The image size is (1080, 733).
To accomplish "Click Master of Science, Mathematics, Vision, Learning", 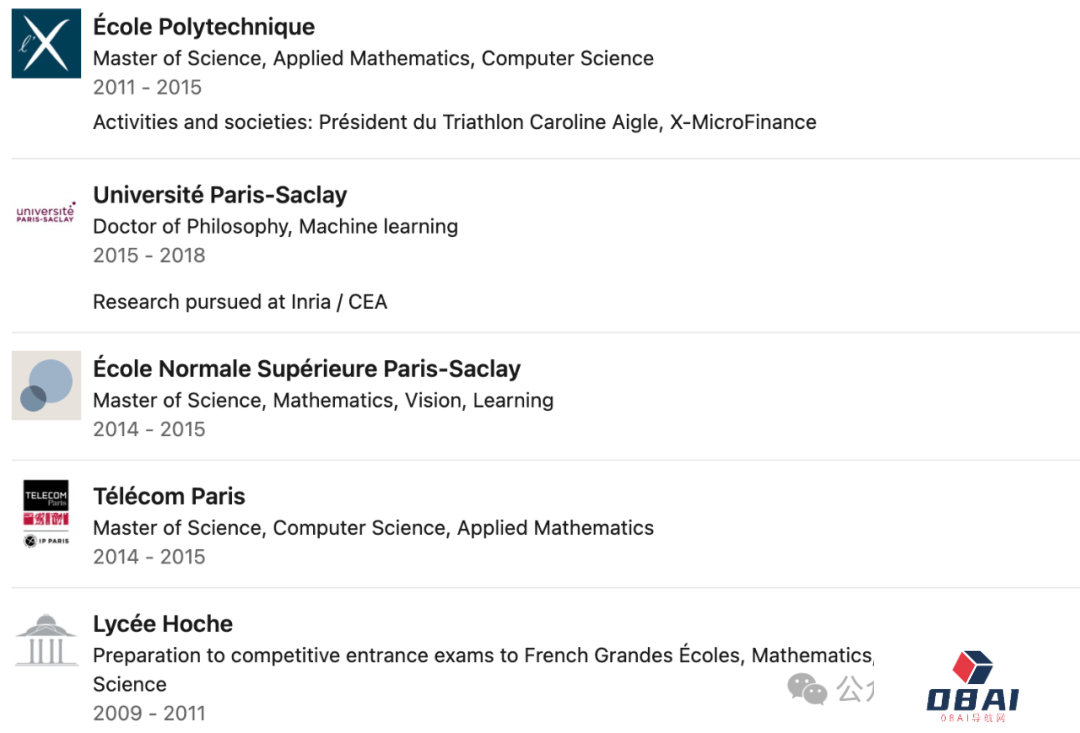I will (323, 401).
